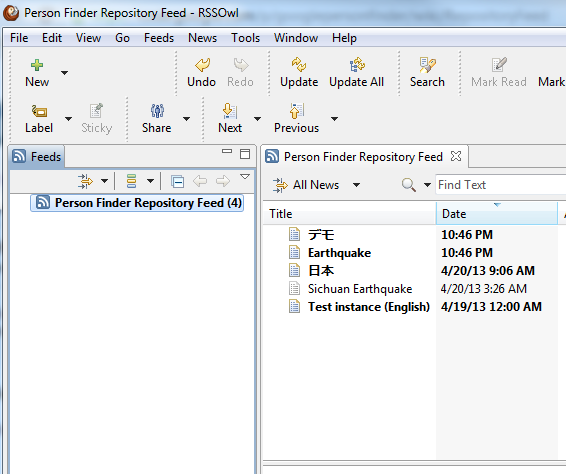Sort news by Date column header
The height and width of the screenshot is (474, 566).
coord(497,214)
